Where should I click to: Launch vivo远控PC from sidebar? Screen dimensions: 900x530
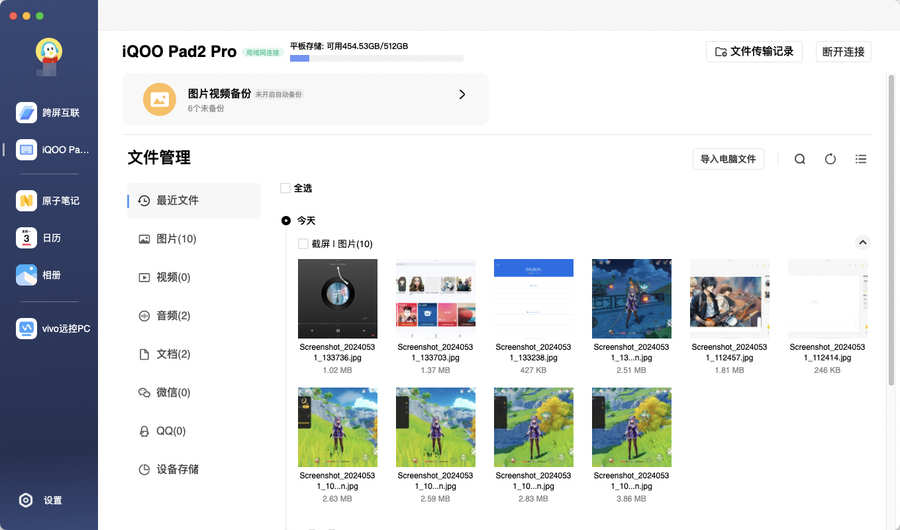[x=27, y=328]
